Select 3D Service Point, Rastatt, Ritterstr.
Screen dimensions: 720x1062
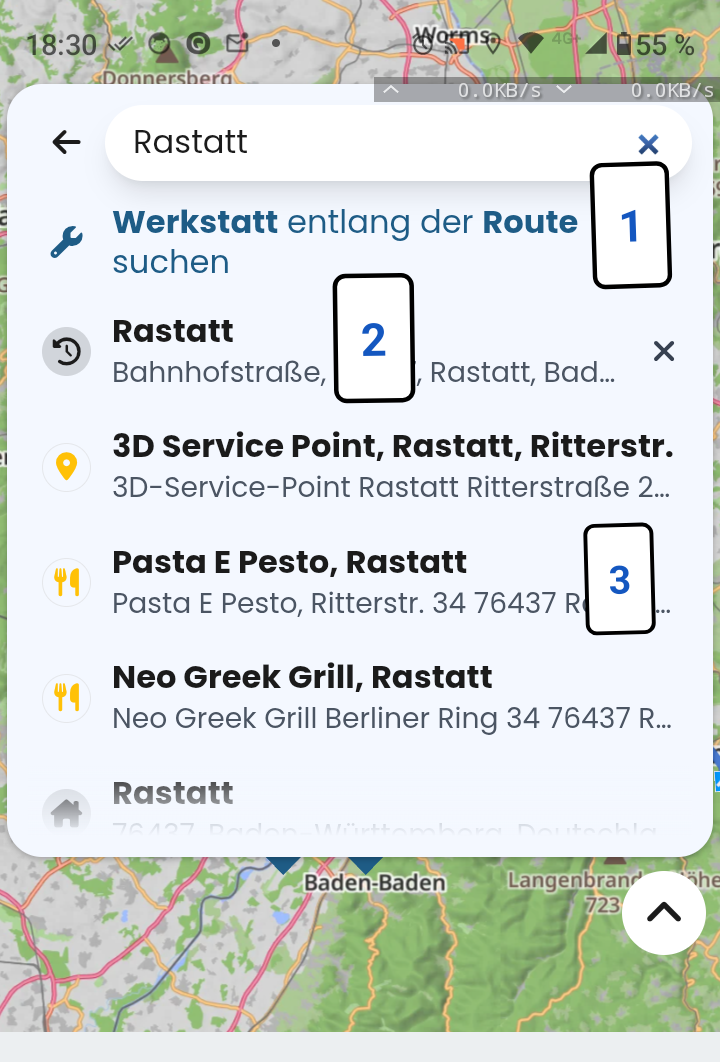tap(393, 467)
